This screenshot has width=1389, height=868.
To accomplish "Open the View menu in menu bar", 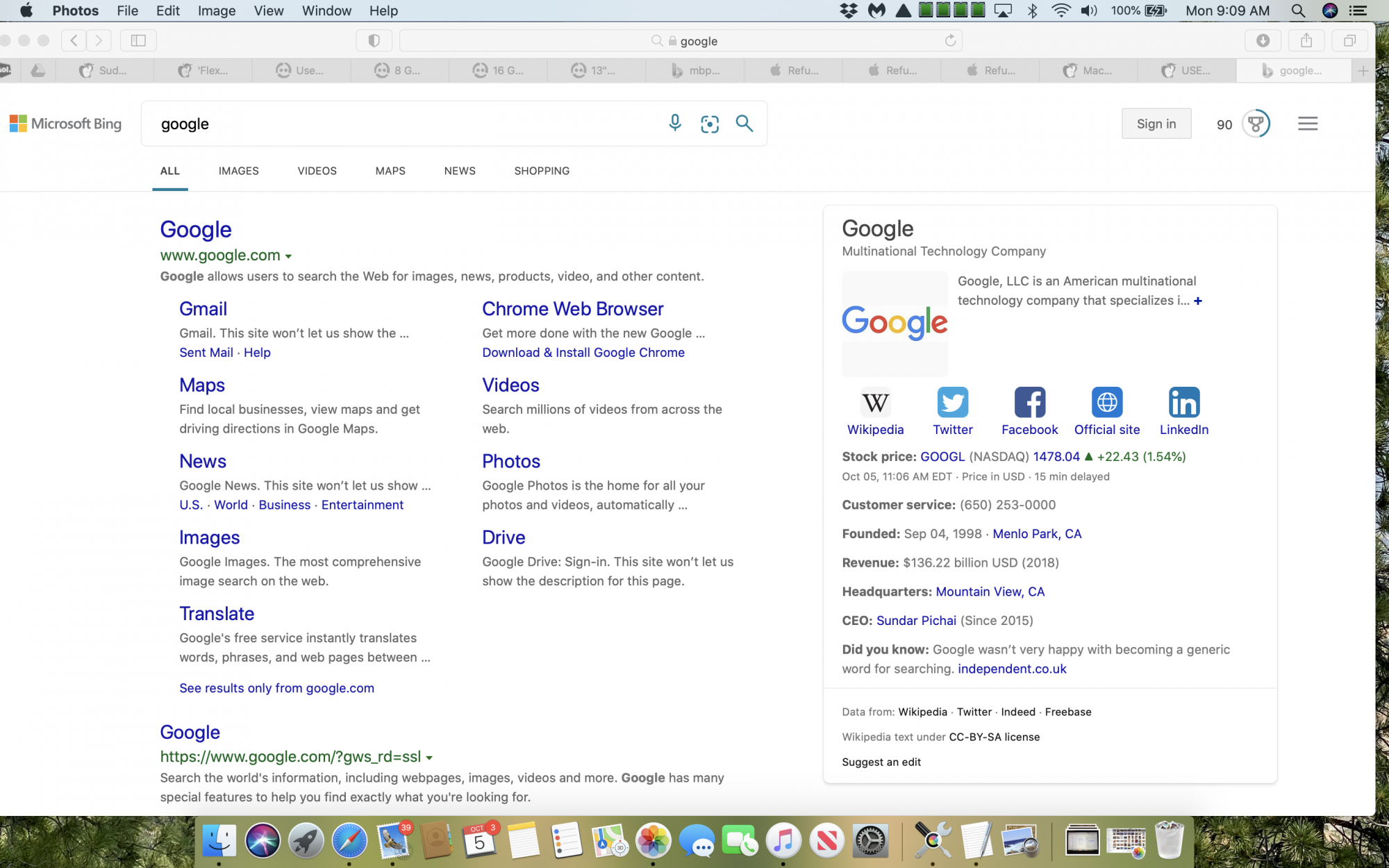I will pos(268,10).
